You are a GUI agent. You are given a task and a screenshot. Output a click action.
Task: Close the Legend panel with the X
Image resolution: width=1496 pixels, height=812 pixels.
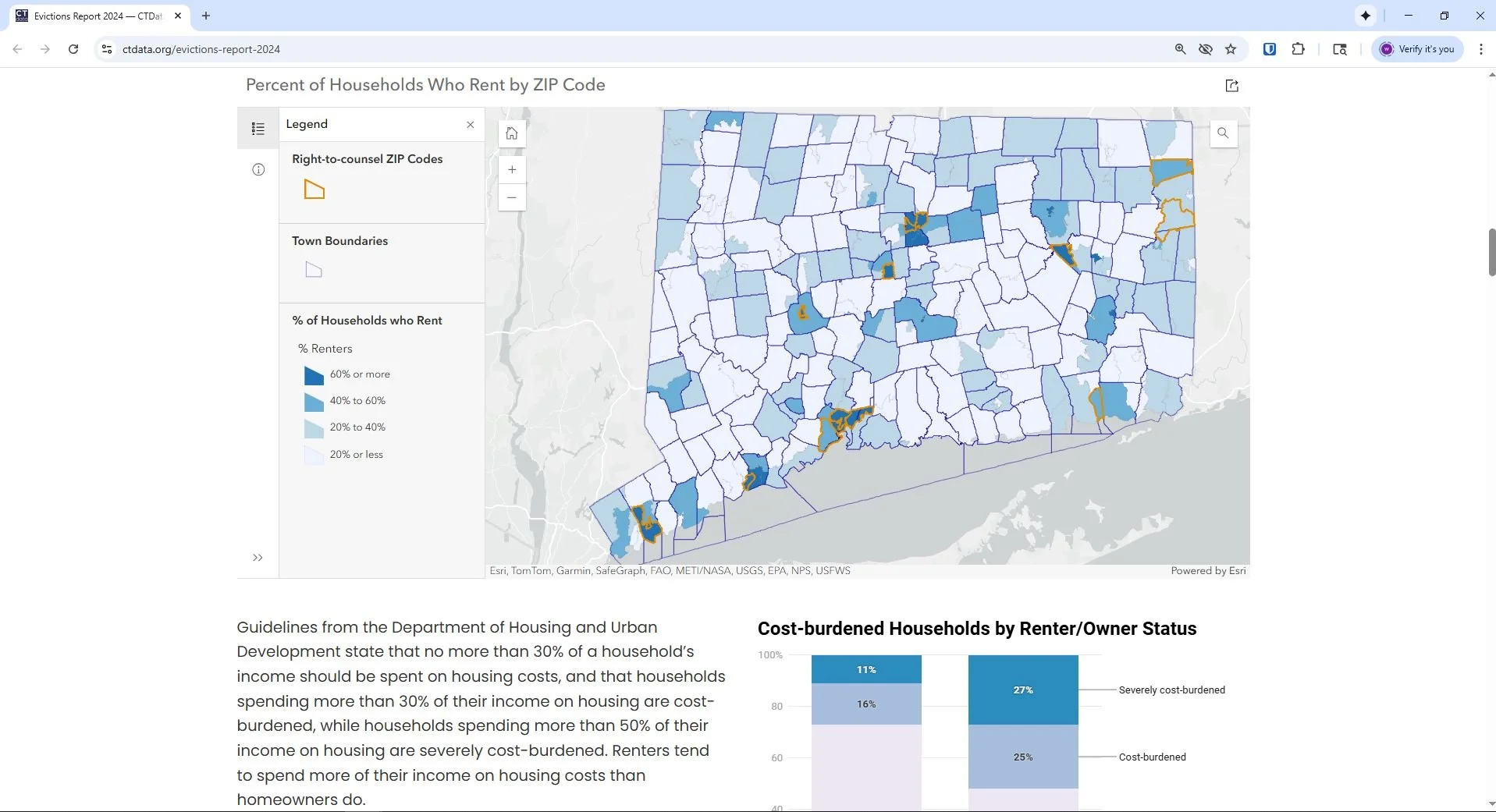470,124
